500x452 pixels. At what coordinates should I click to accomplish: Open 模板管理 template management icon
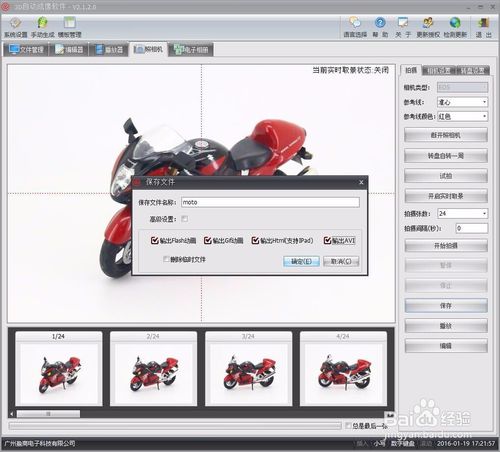[x=70, y=27]
